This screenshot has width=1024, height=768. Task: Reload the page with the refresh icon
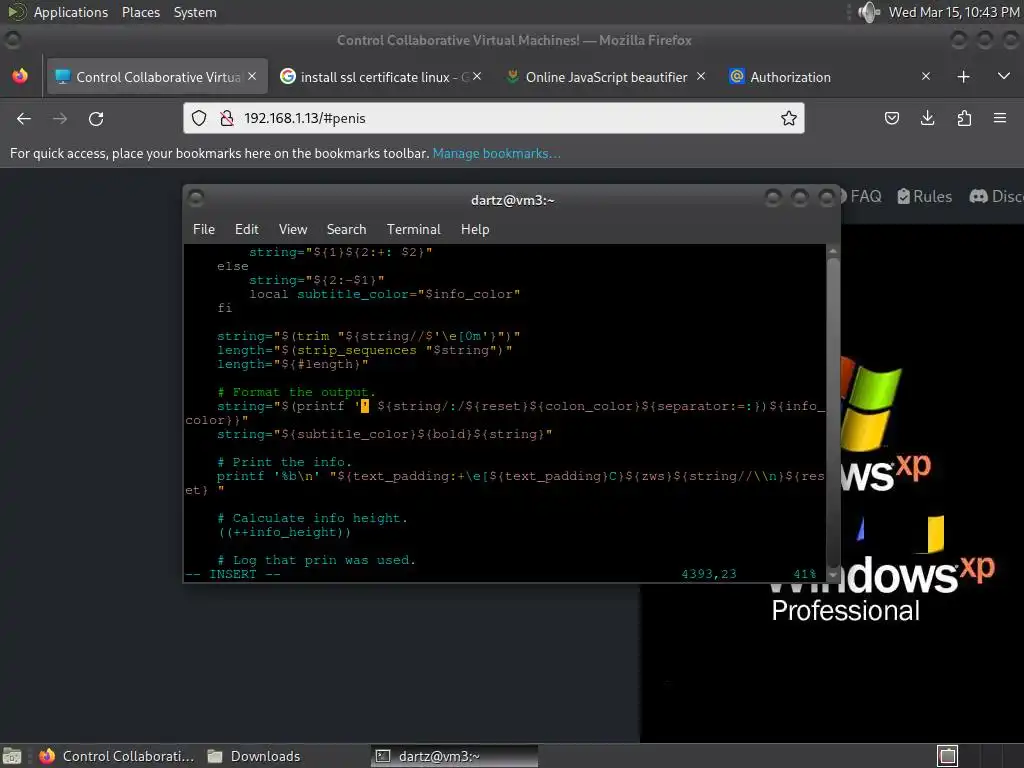click(x=96, y=118)
